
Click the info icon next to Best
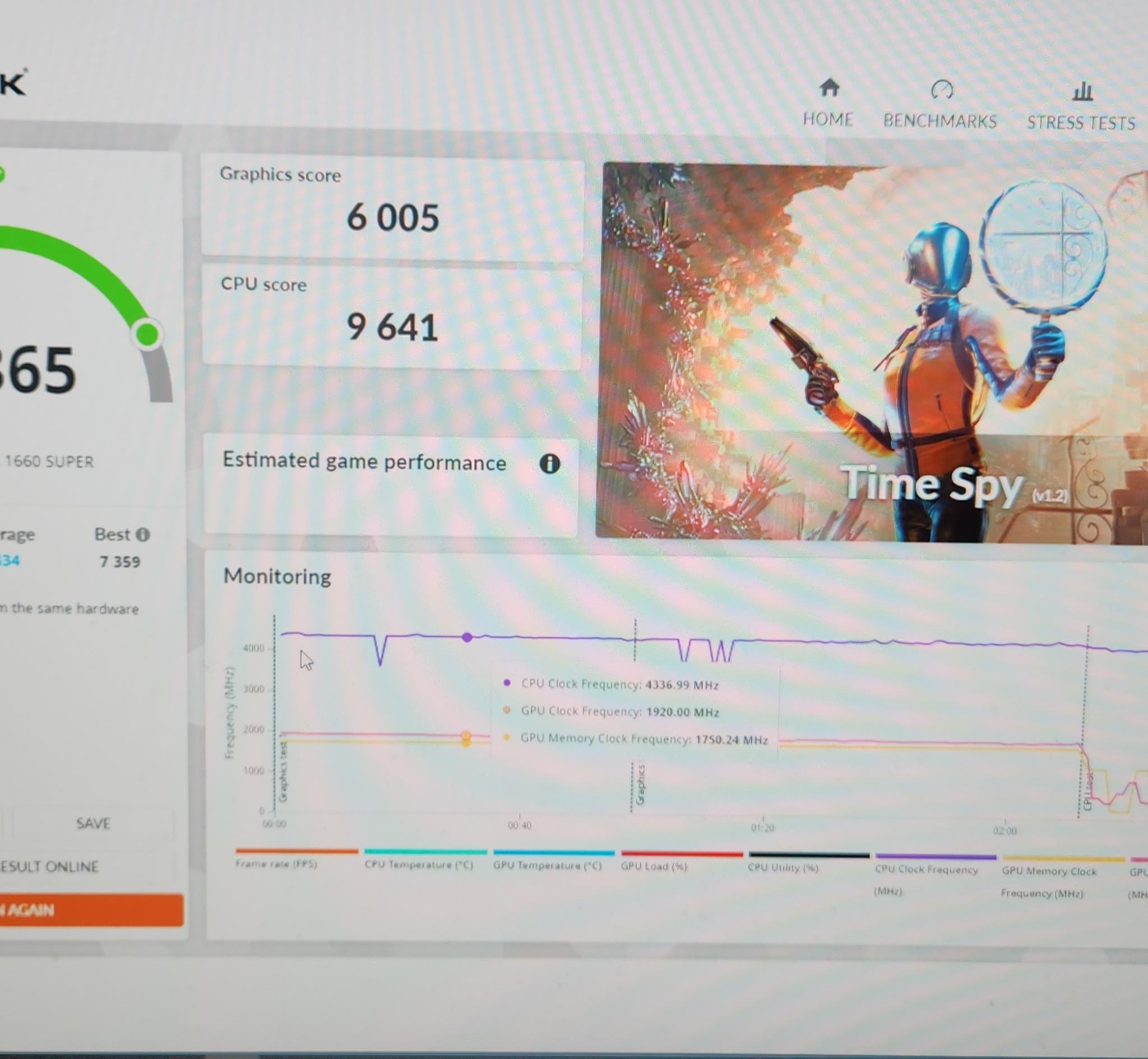coord(143,535)
